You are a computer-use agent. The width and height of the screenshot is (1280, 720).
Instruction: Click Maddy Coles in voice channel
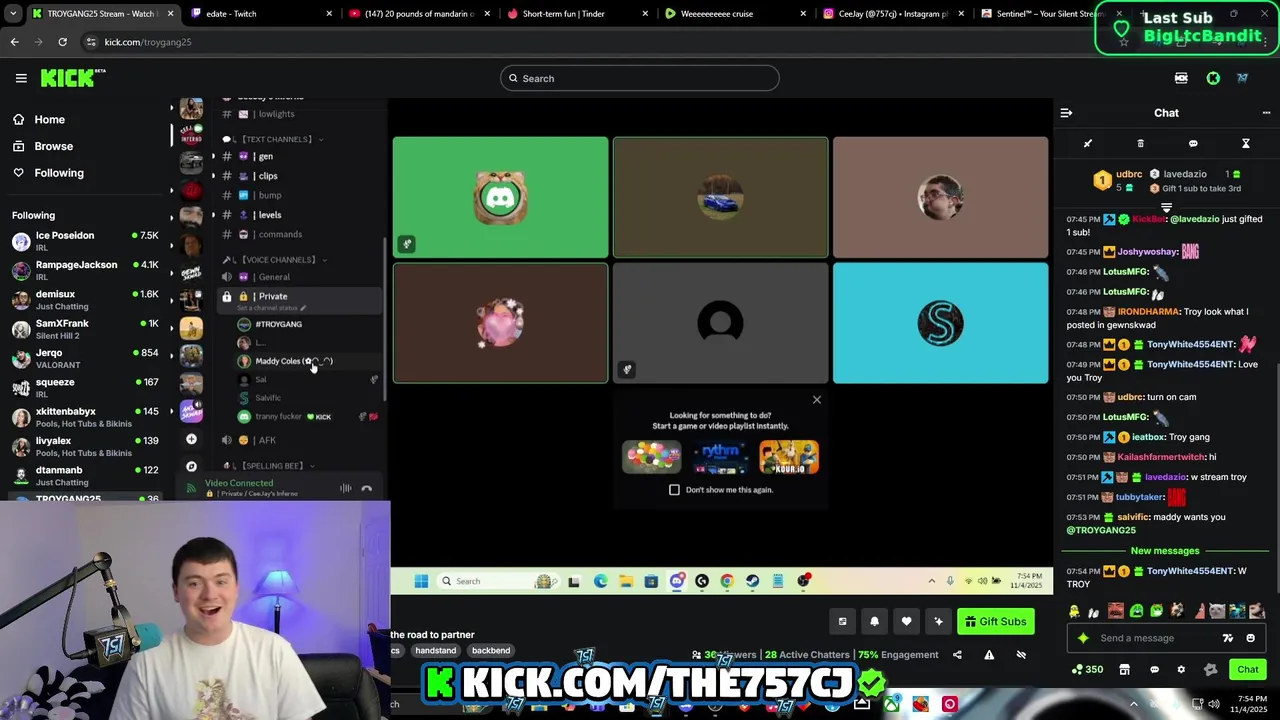coord(306,361)
